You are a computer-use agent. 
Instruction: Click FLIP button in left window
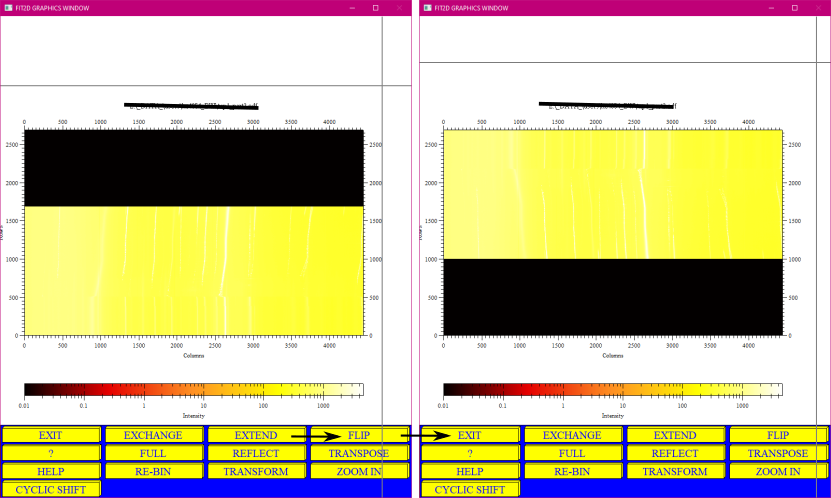pos(359,435)
